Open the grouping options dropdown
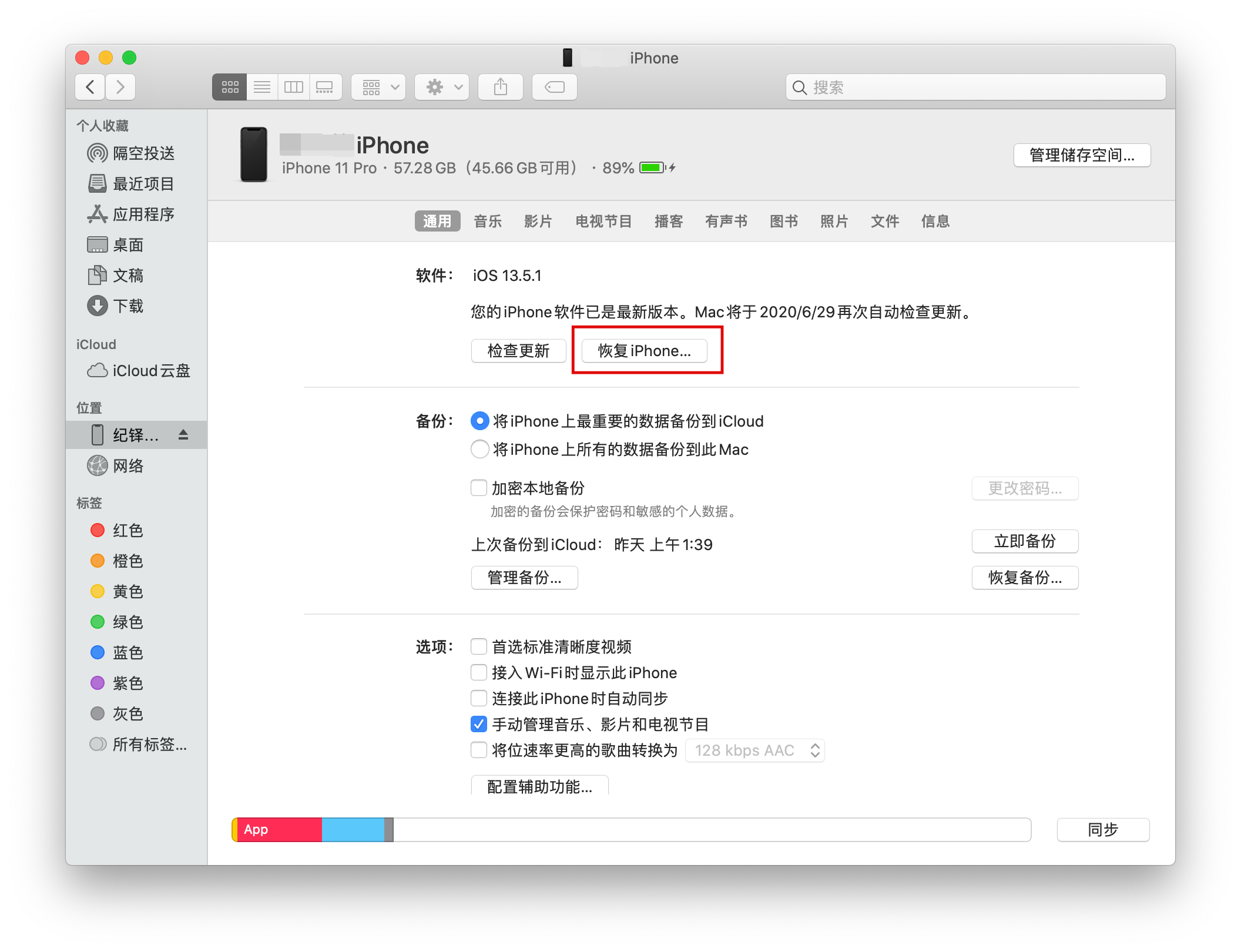This screenshot has height=952, width=1241. 378,86
